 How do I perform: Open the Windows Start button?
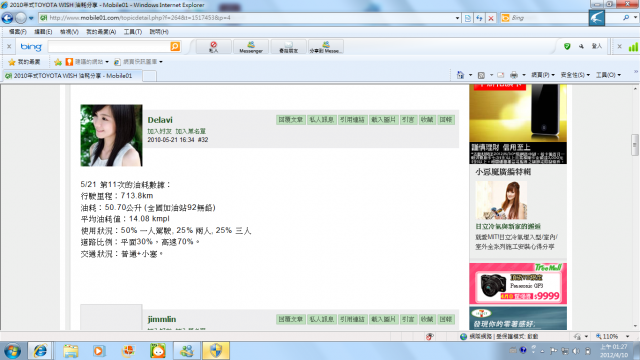[12, 351]
